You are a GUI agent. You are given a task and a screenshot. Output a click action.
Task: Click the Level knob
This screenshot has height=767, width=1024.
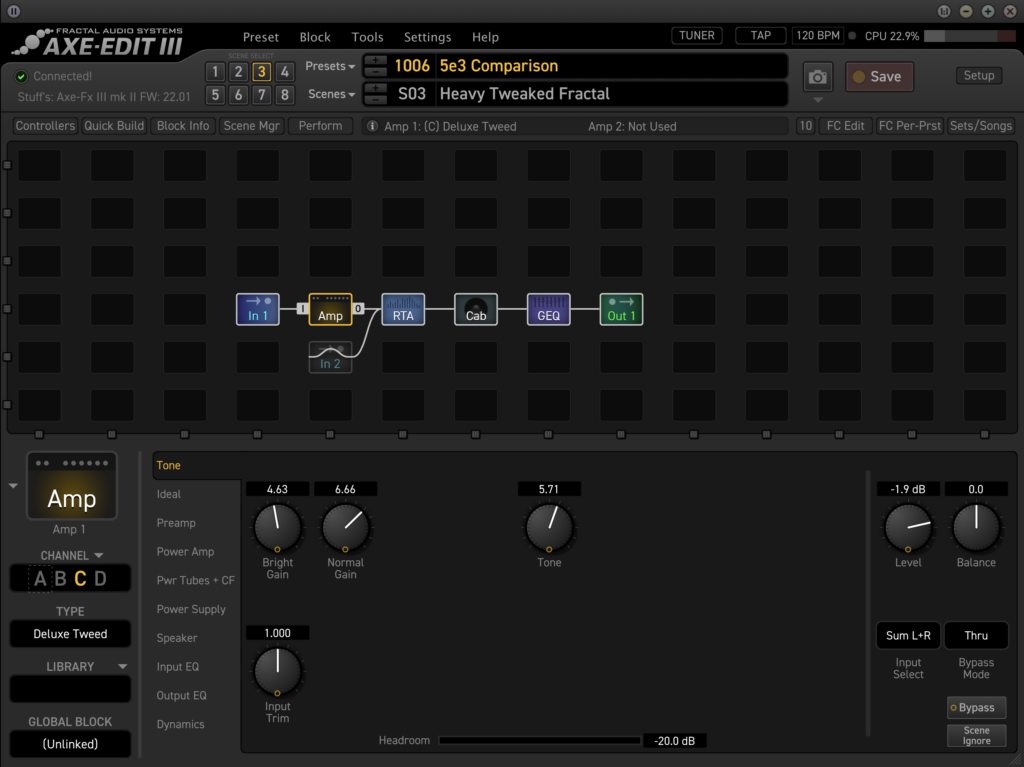click(x=908, y=527)
